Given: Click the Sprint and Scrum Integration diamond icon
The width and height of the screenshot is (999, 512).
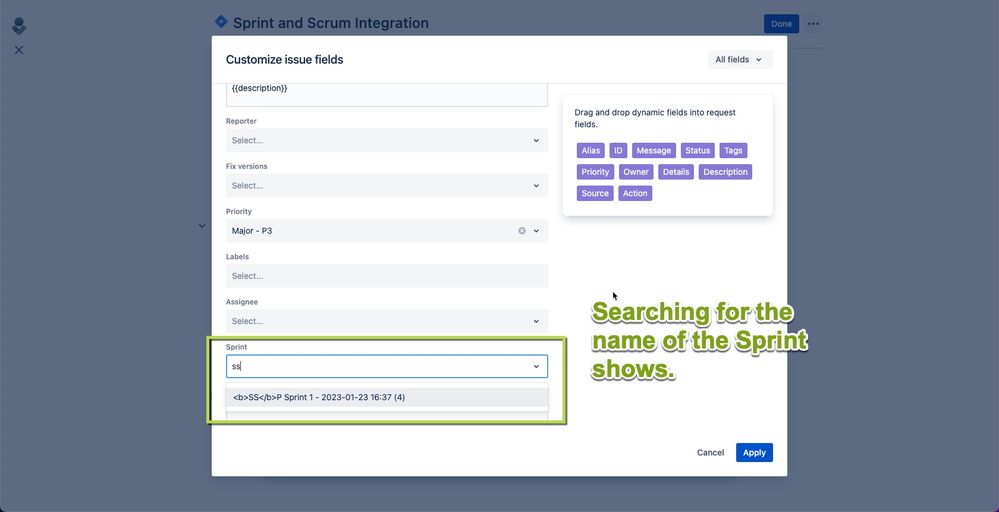Looking at the screenshot, I should [x=220, y=22].
